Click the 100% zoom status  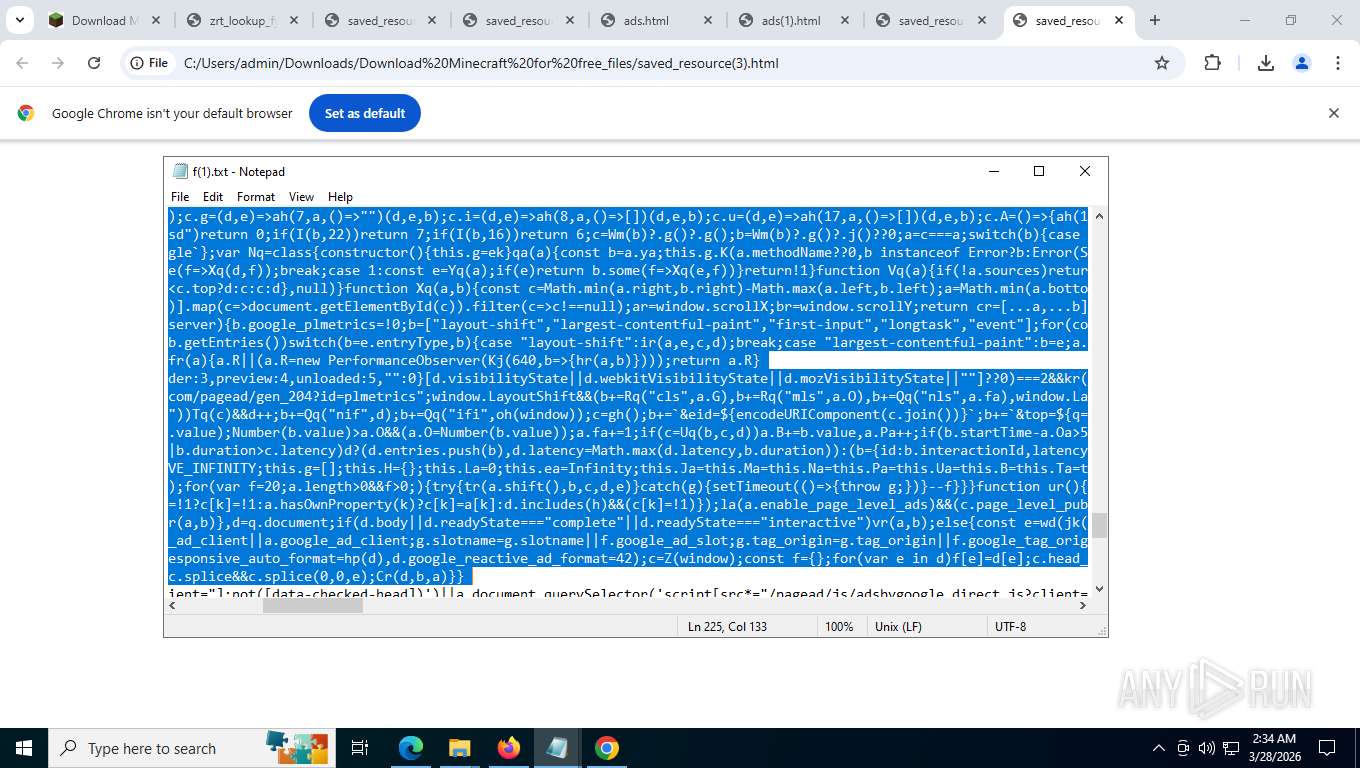click(x=839, y=627)
